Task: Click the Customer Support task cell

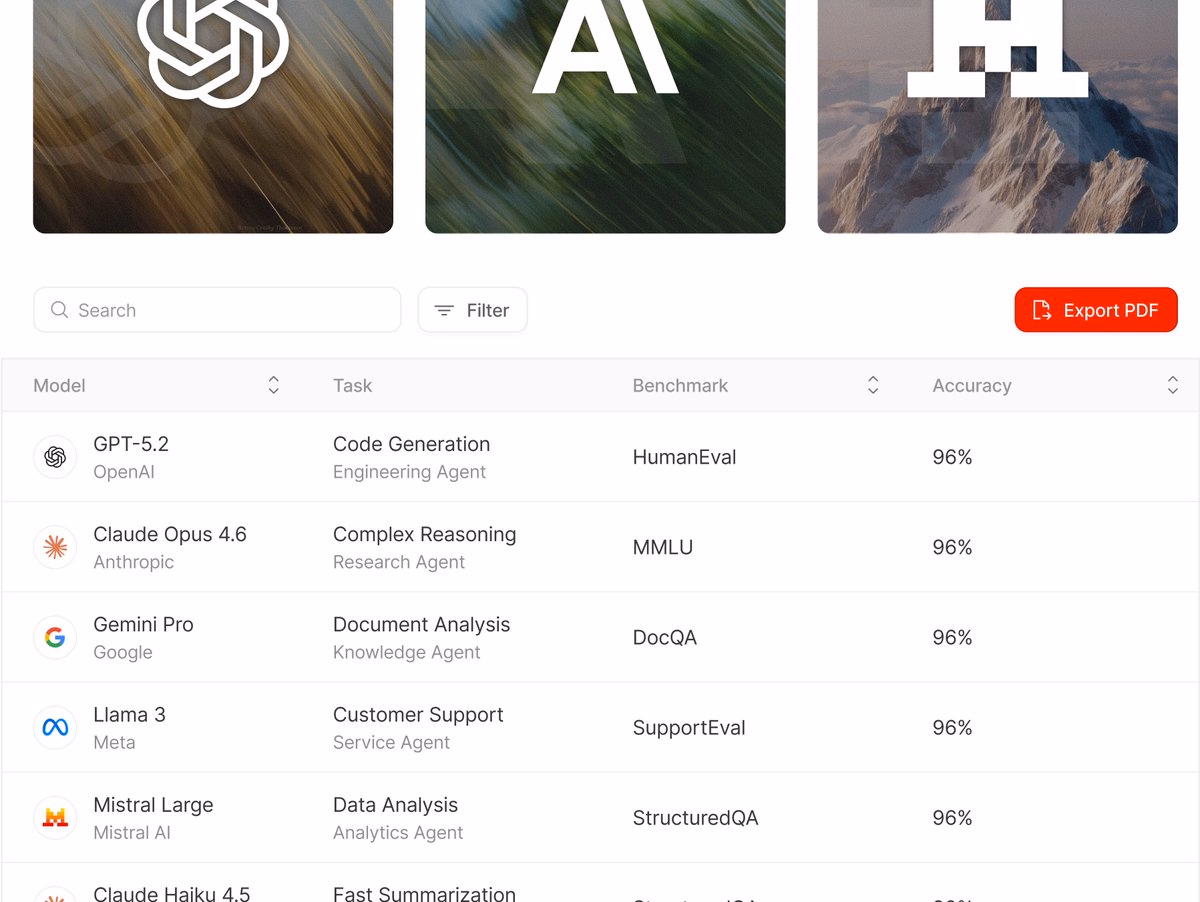Action: [x=418, y=714]
